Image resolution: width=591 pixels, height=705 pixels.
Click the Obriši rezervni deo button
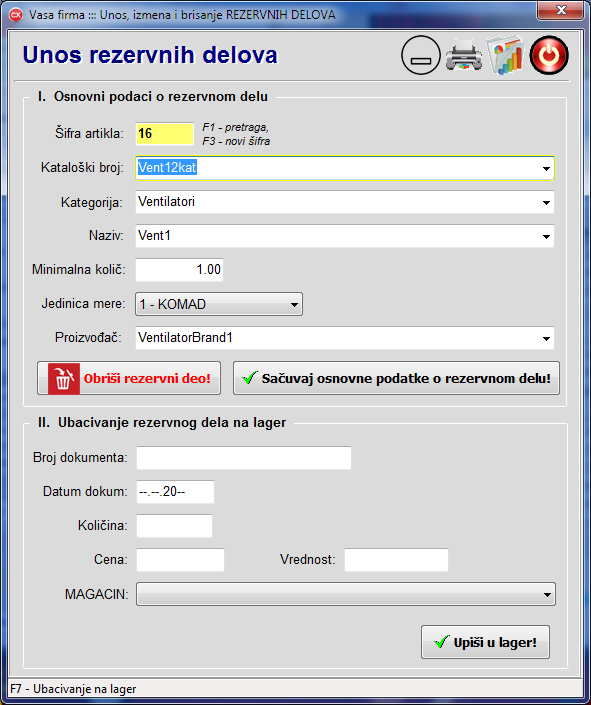129,379
